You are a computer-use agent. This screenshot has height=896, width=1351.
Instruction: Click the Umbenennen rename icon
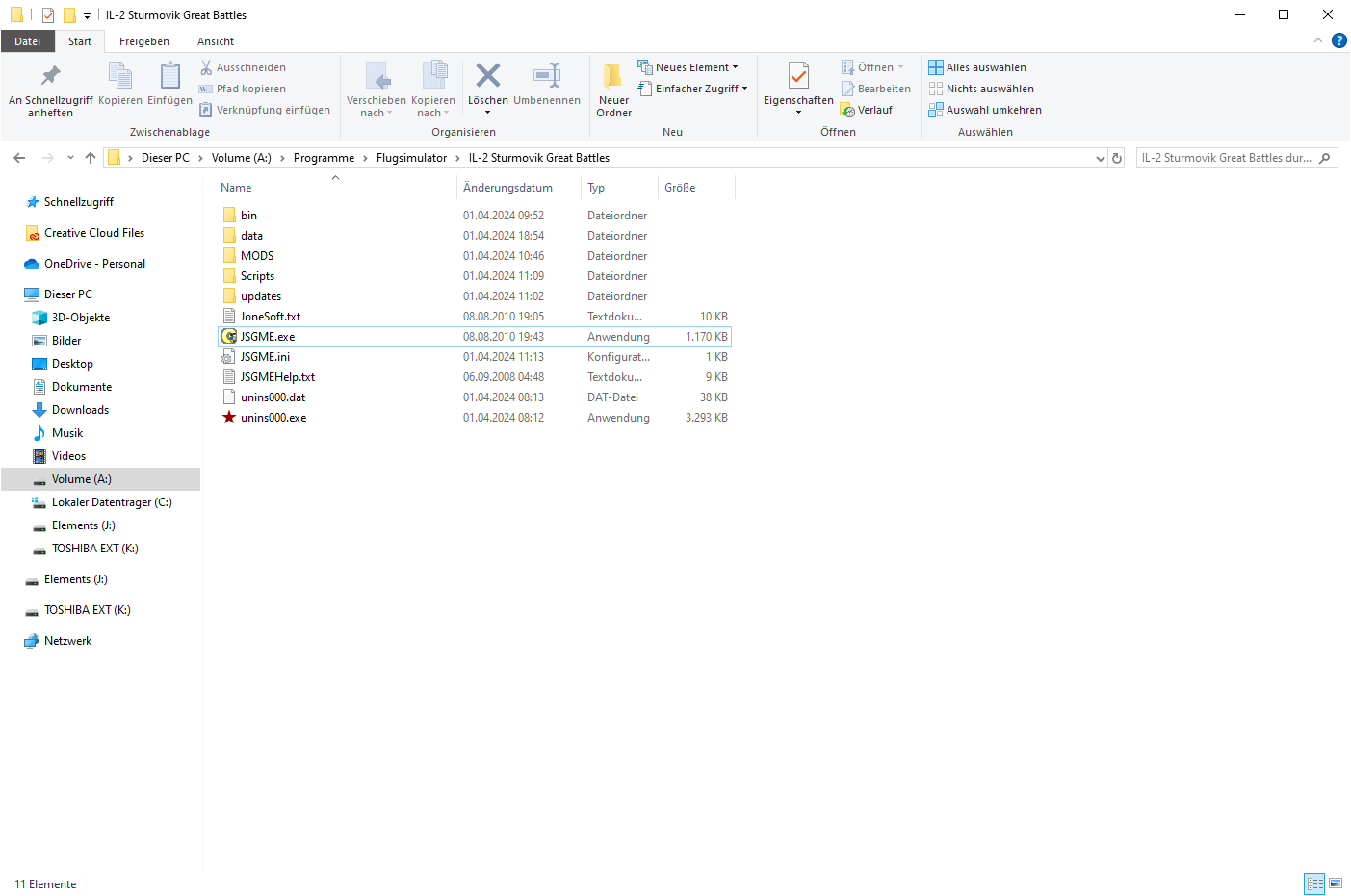tap(546, 77)
